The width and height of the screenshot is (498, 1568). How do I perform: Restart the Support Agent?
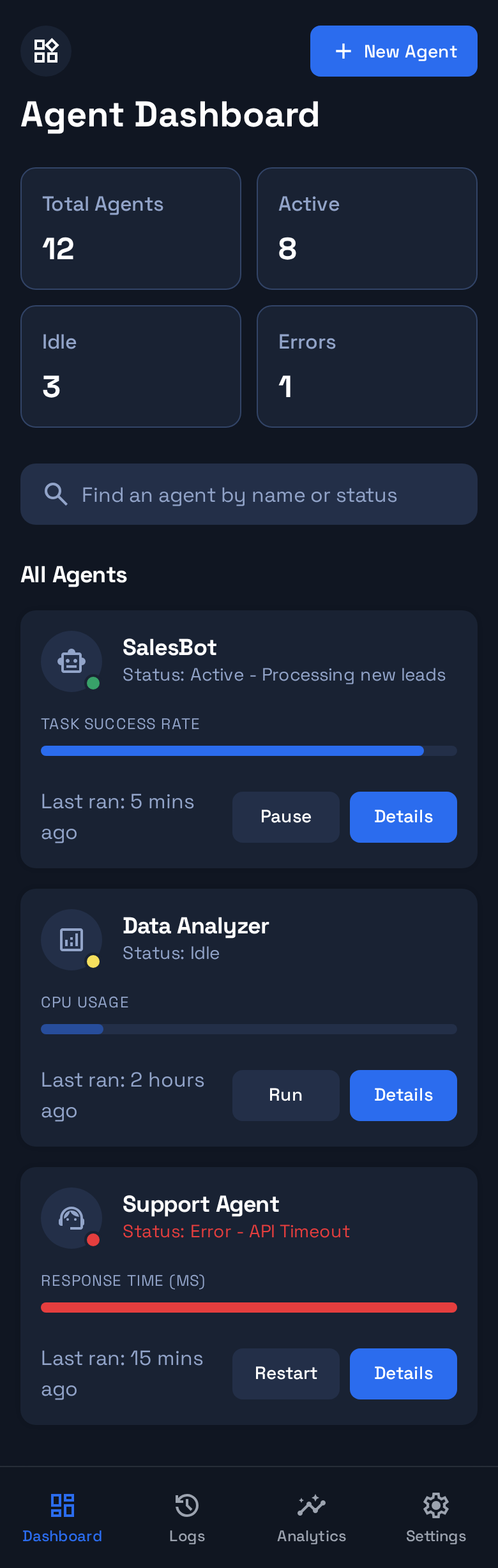coord(285,1373)
